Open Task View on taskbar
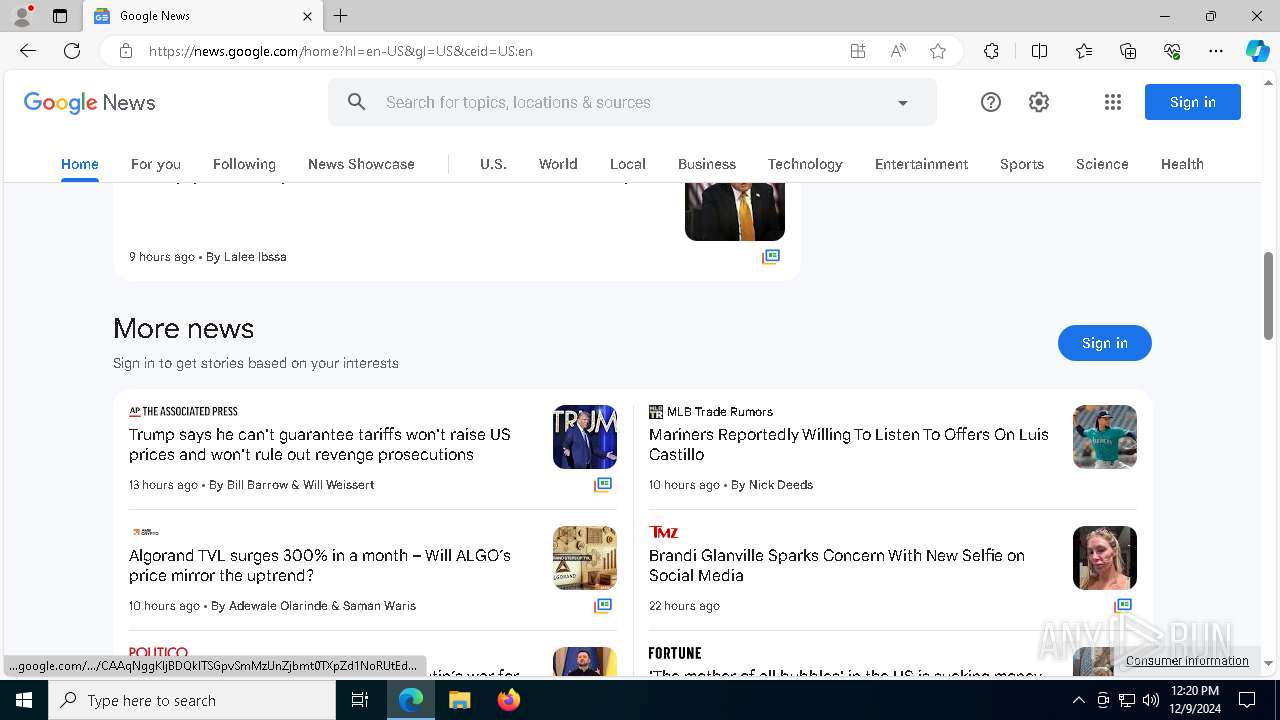This screenshot has width=1280, height=720. coord(360,700)
